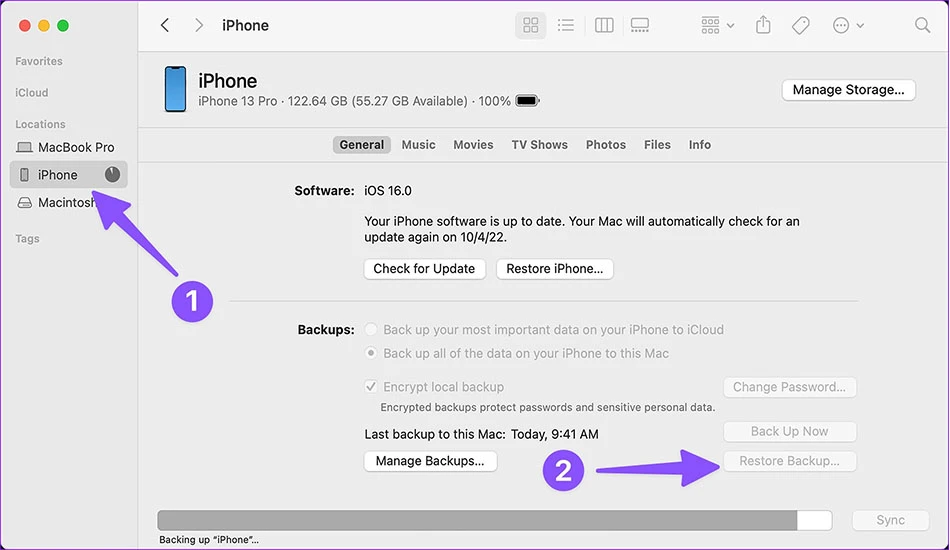Click the iPhone device image
This screenshot has width=950, height=550.
[x=176, y=89]
